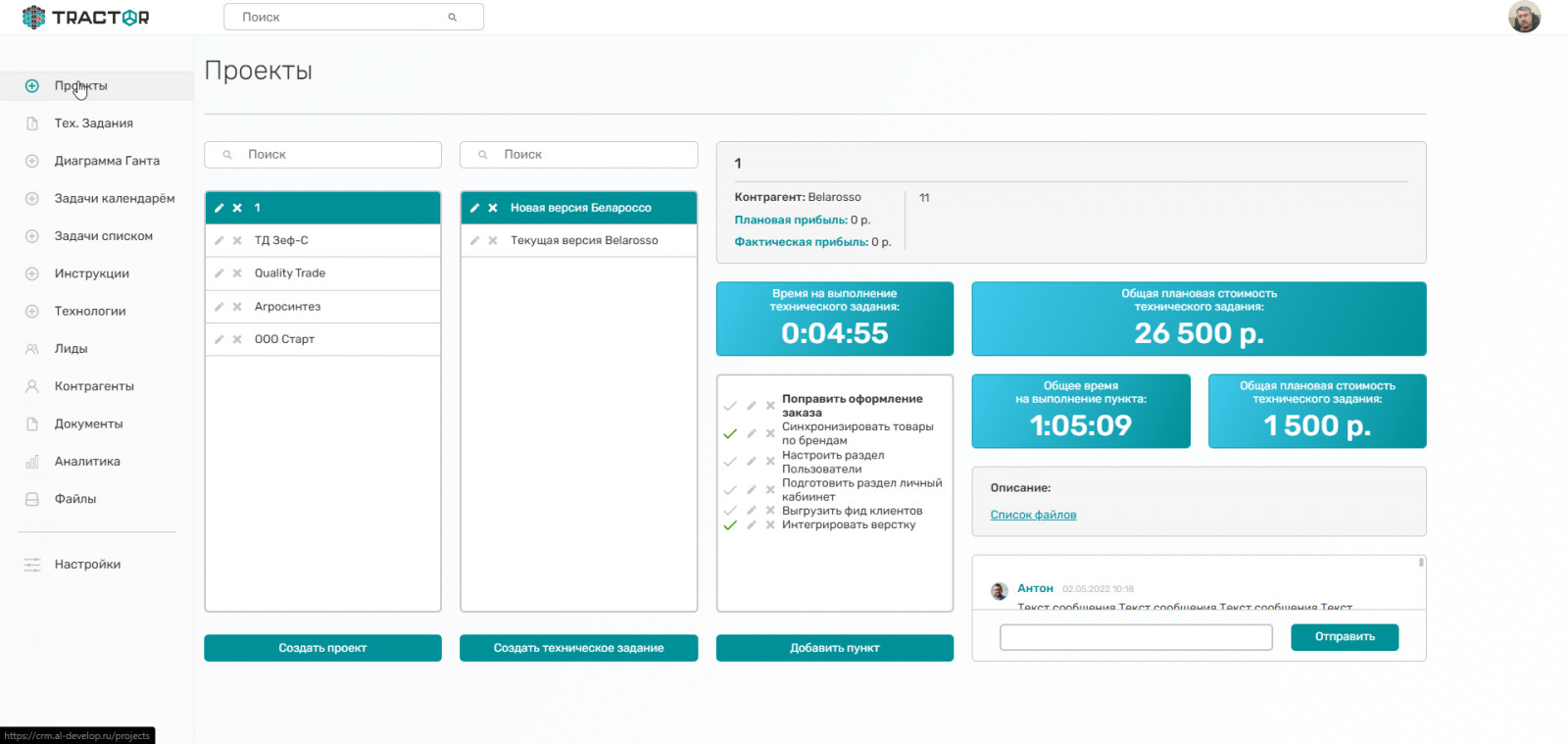Screen dimensions: 1568x744
Task: Remove the ТД Зеф-С project via X icon
Action: click(237, 240)
